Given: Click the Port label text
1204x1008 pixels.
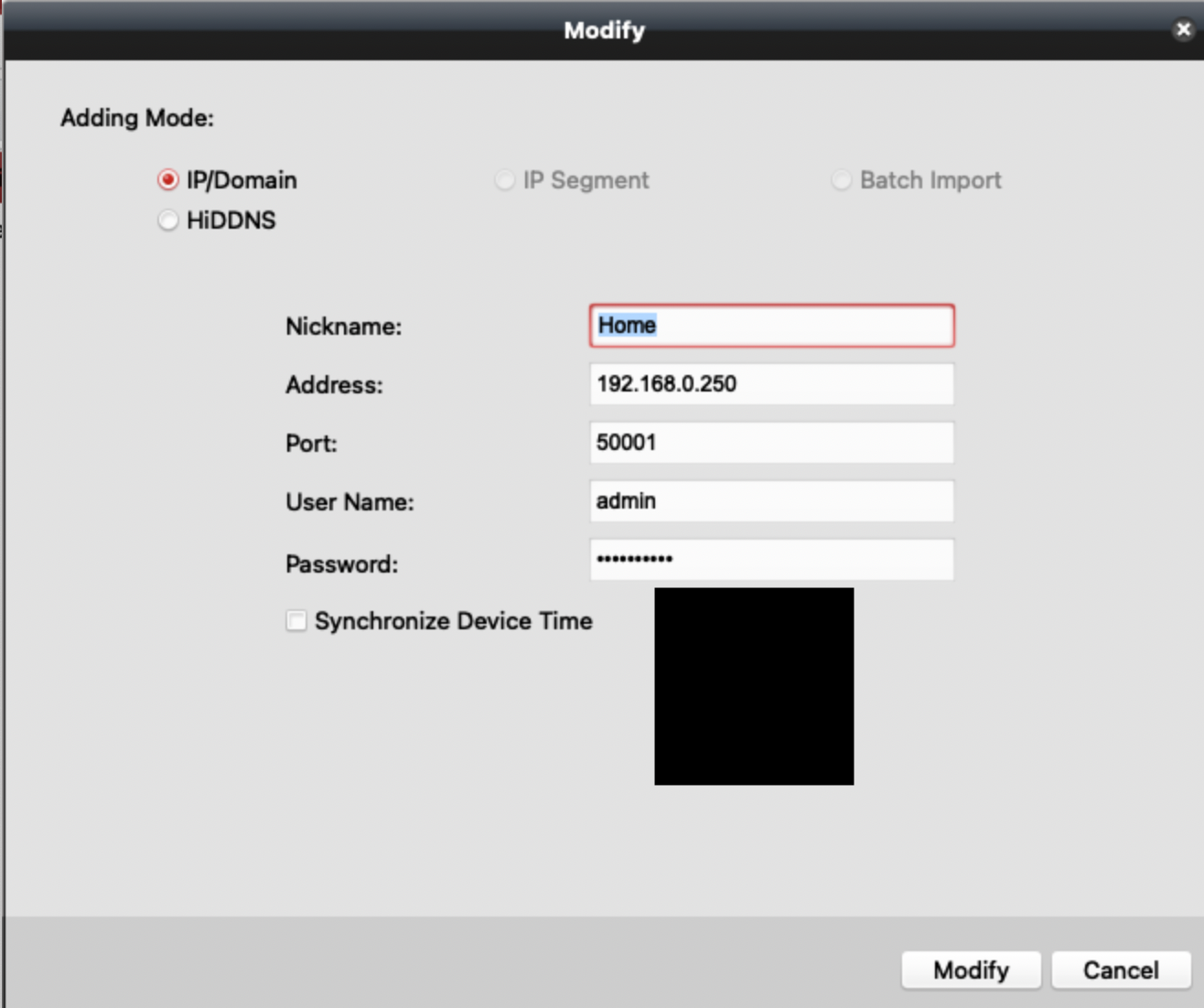Looking at the screenshot, I should [x=311, y=444].
